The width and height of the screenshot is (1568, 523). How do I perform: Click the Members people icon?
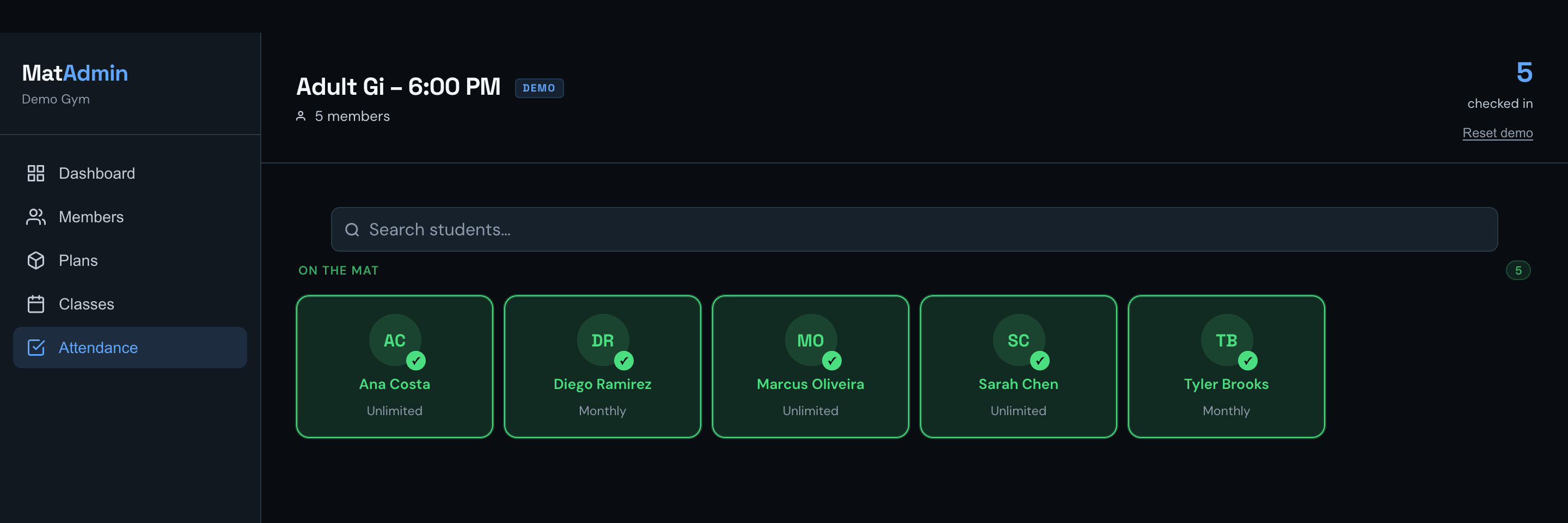(36, 217)
